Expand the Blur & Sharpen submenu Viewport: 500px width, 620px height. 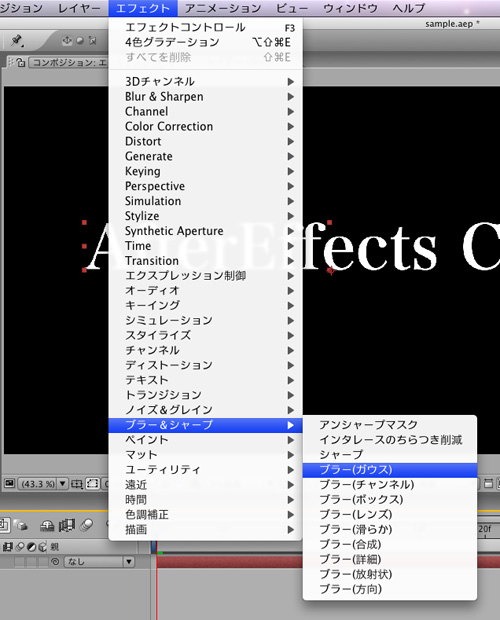[206, 96]
